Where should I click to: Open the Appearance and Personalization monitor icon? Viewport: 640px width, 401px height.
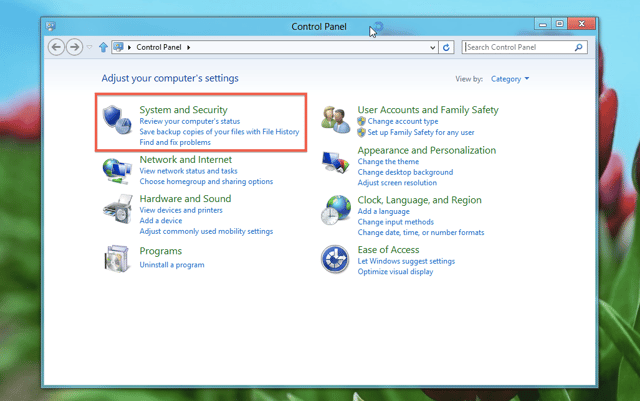(x=336, y=162)
